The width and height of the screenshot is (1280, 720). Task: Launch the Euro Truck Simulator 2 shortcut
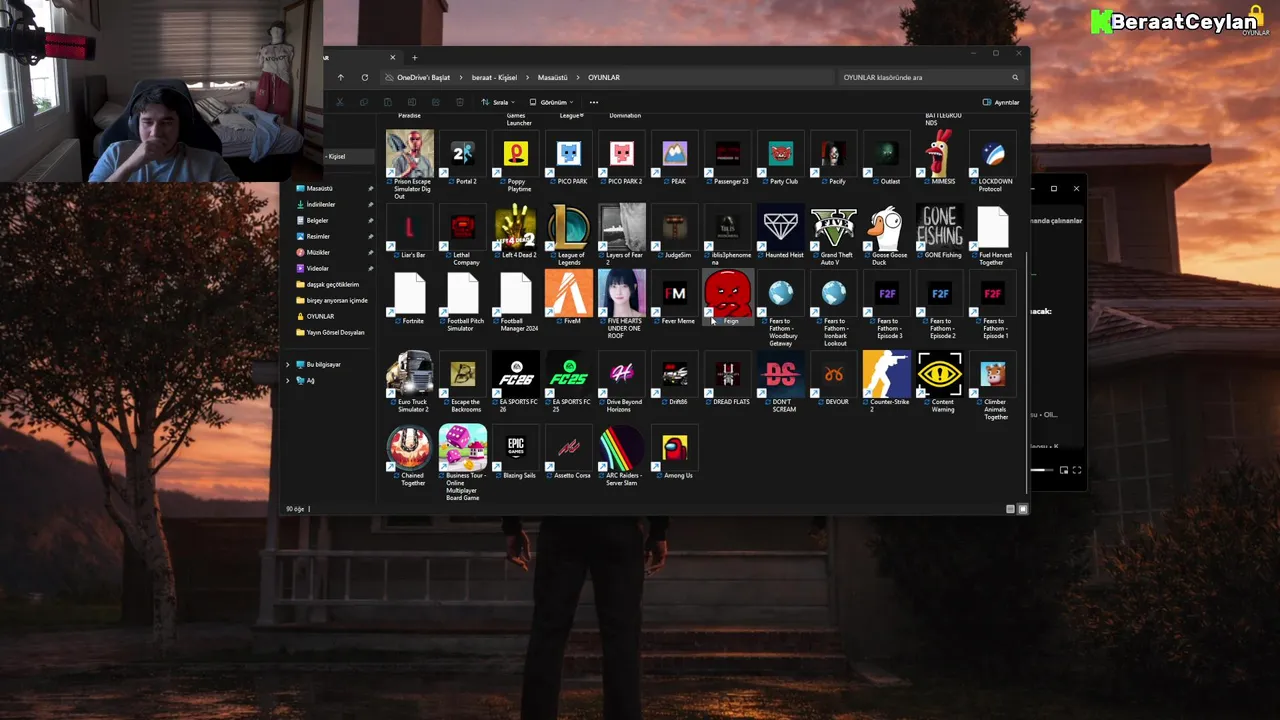tap(410, 382)
